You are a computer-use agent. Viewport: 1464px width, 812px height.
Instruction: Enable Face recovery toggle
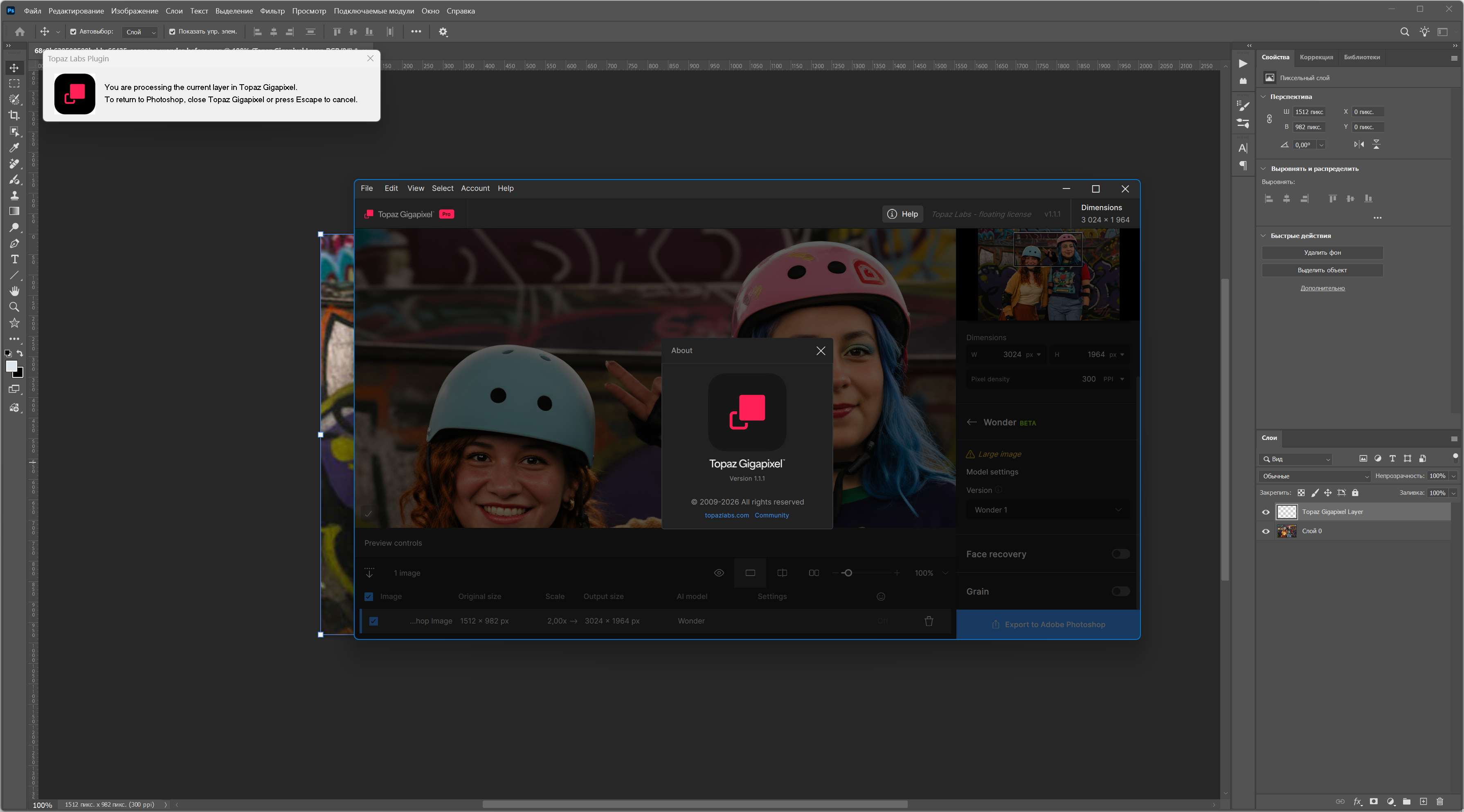(1120, 554)
